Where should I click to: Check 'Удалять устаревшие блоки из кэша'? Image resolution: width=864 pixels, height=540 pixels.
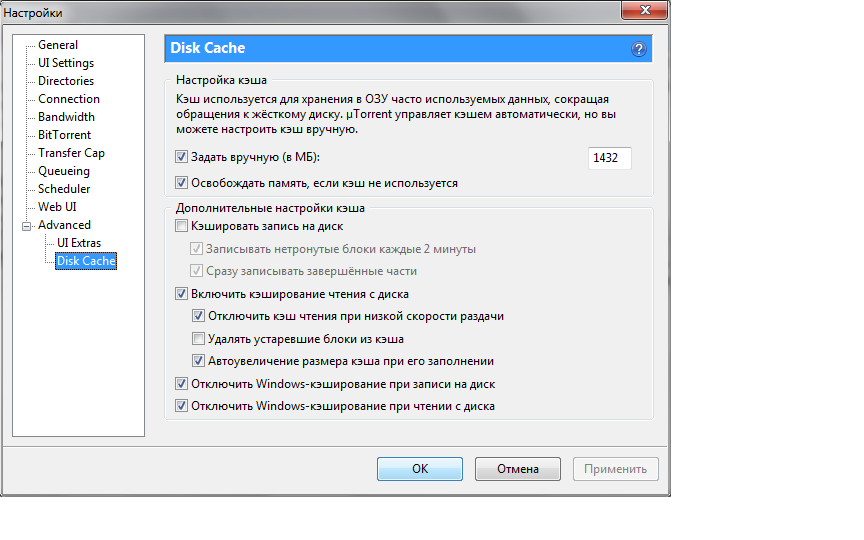click(x=198, y=338)
